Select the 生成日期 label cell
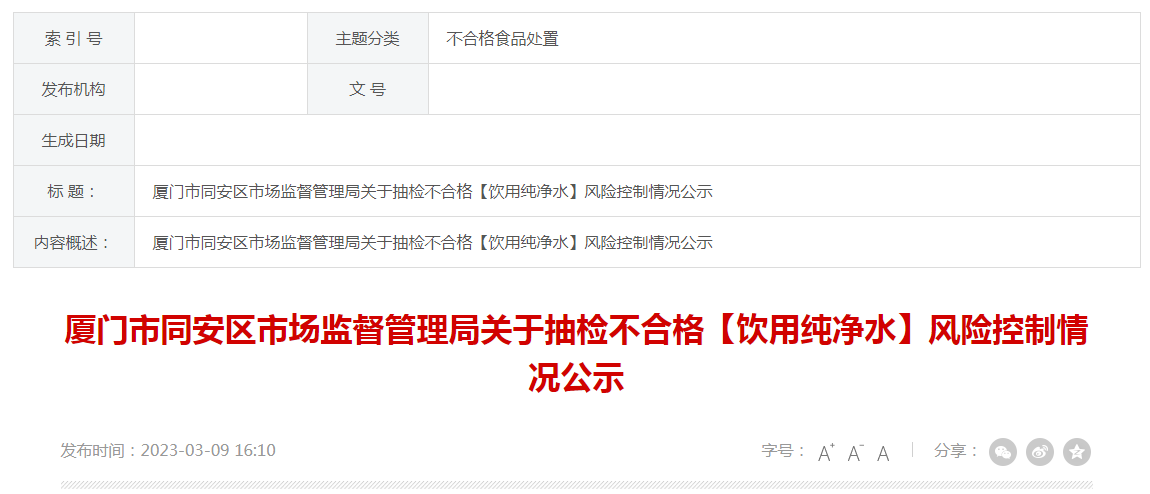 point(73,140)
